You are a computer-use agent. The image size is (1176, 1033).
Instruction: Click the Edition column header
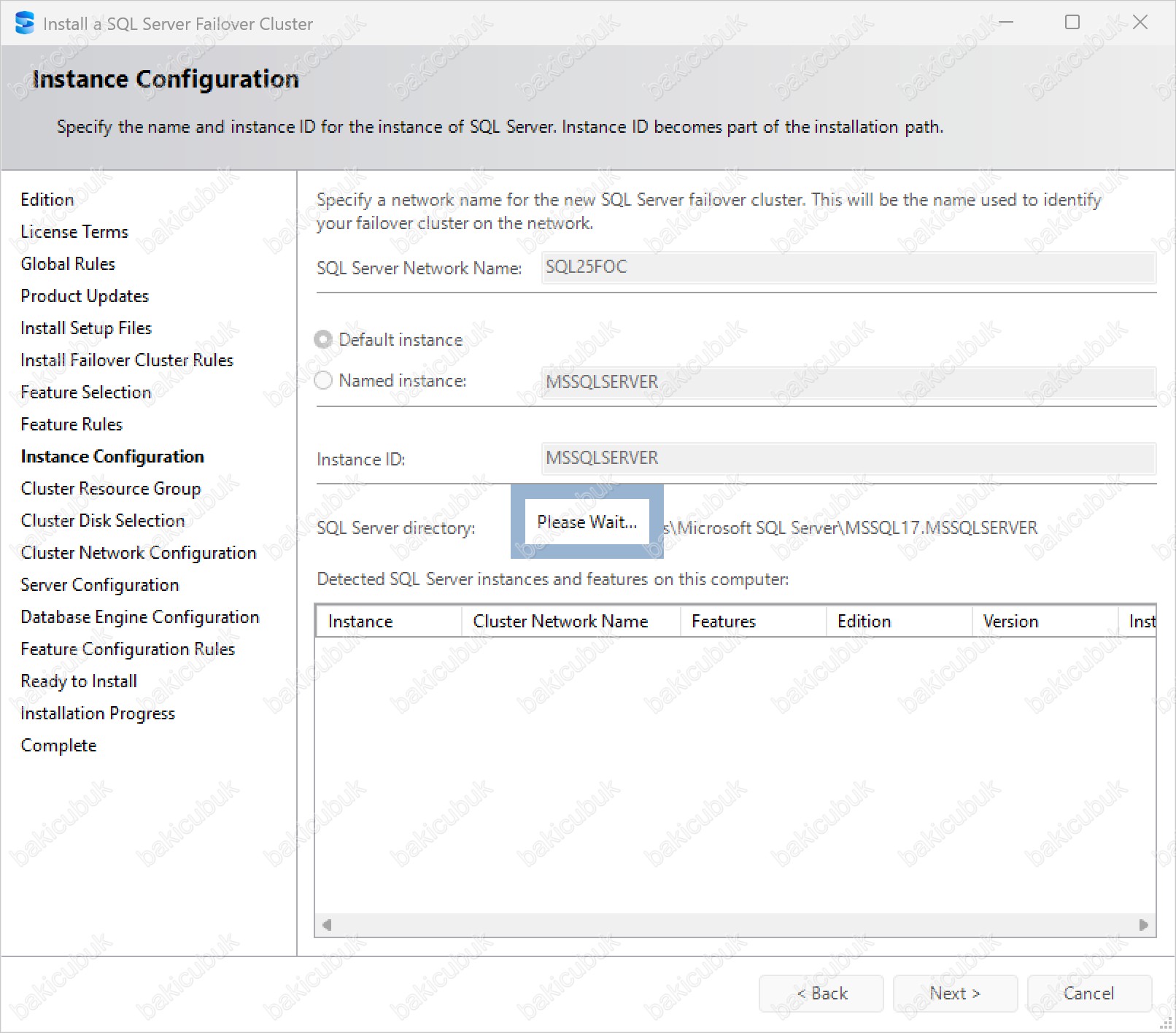pos(899,622)
